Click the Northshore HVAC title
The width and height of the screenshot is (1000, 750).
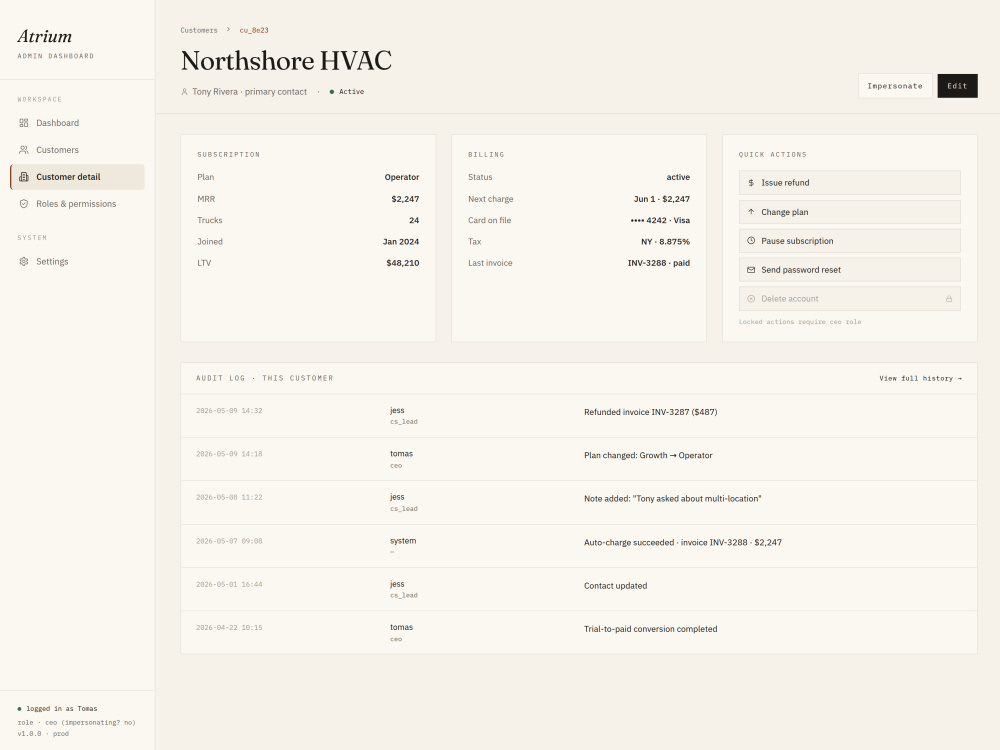click(x=286, y=61)
